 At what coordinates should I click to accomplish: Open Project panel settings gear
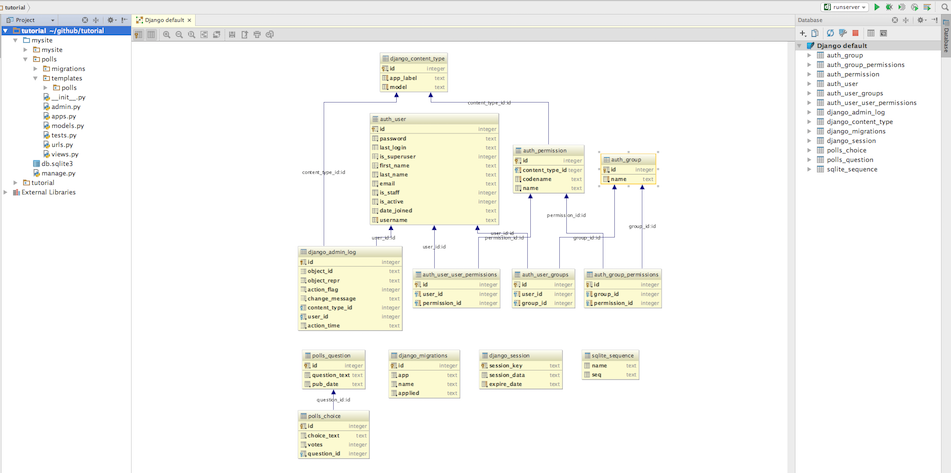[x=111, y=20]
